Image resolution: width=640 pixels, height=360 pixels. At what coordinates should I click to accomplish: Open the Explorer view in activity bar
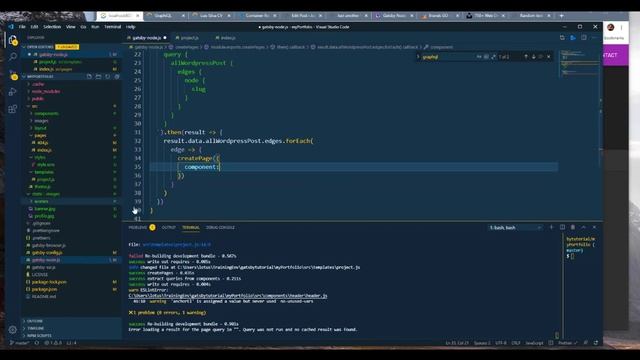click(13, 40)
